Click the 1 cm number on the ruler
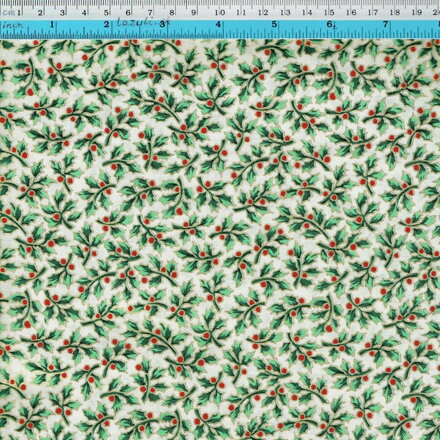The height and width of the screenshot is (440, 440). coord(19,13)
